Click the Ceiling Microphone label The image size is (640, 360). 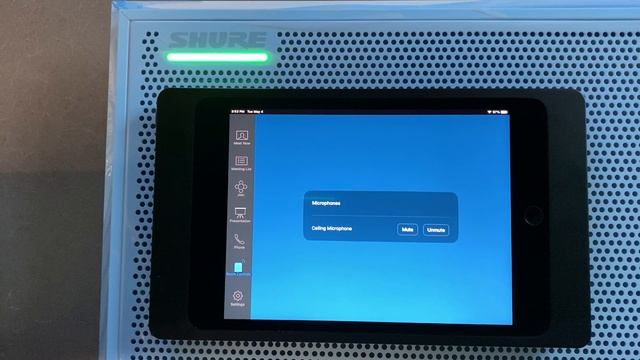331,229
